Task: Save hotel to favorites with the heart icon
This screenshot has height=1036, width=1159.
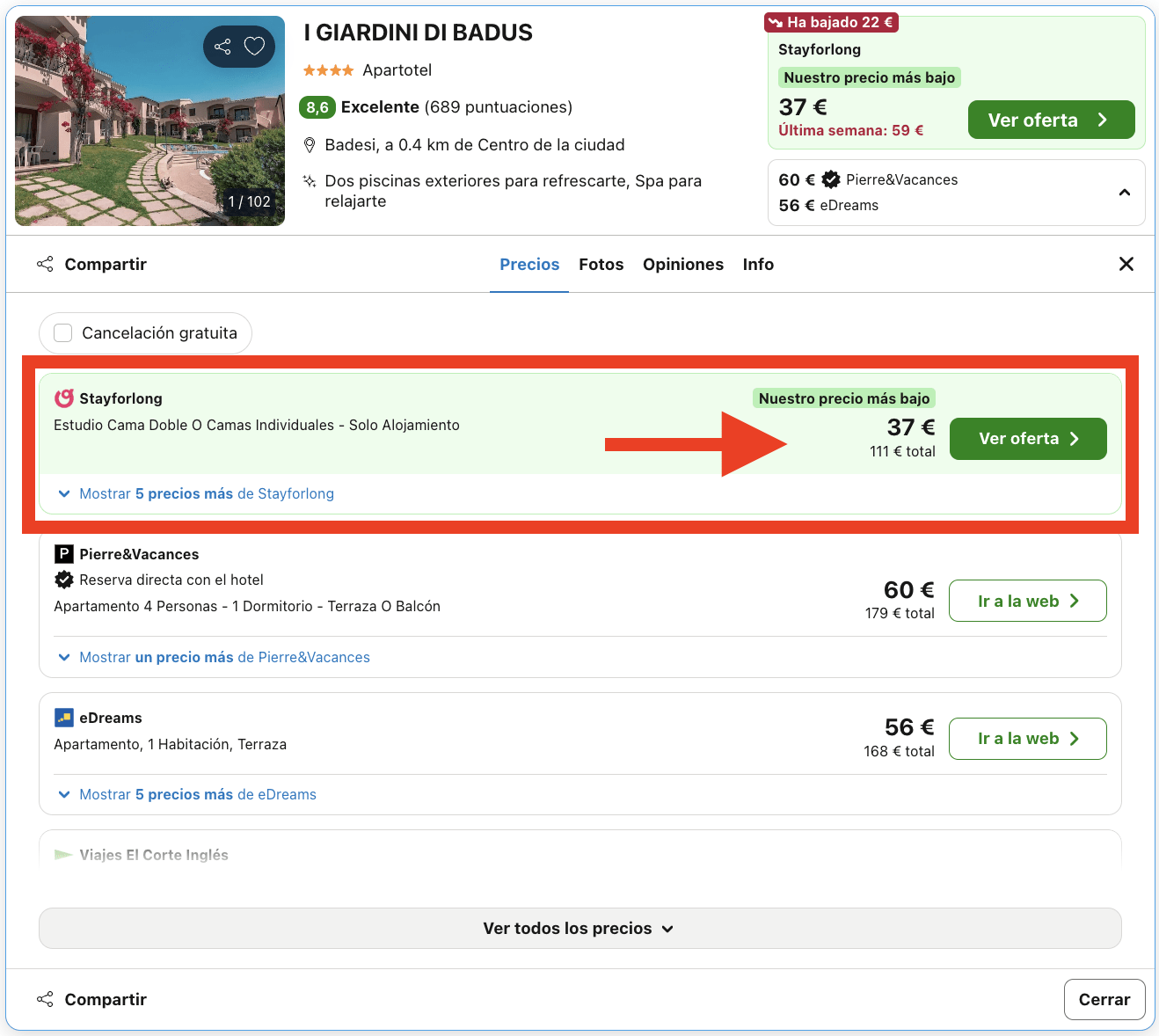Action: click(254, 47)
